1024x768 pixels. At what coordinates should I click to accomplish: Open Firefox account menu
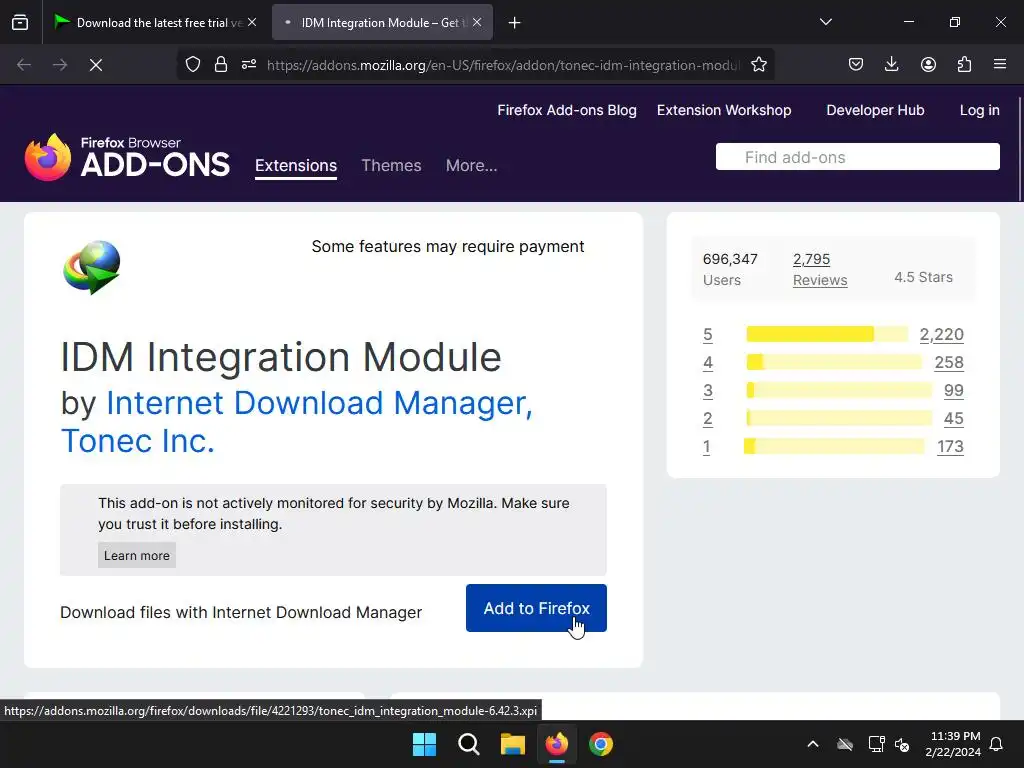(x=928, y=64)
